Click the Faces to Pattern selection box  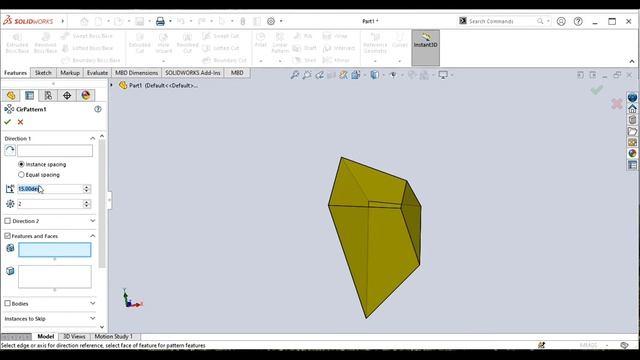55,277
